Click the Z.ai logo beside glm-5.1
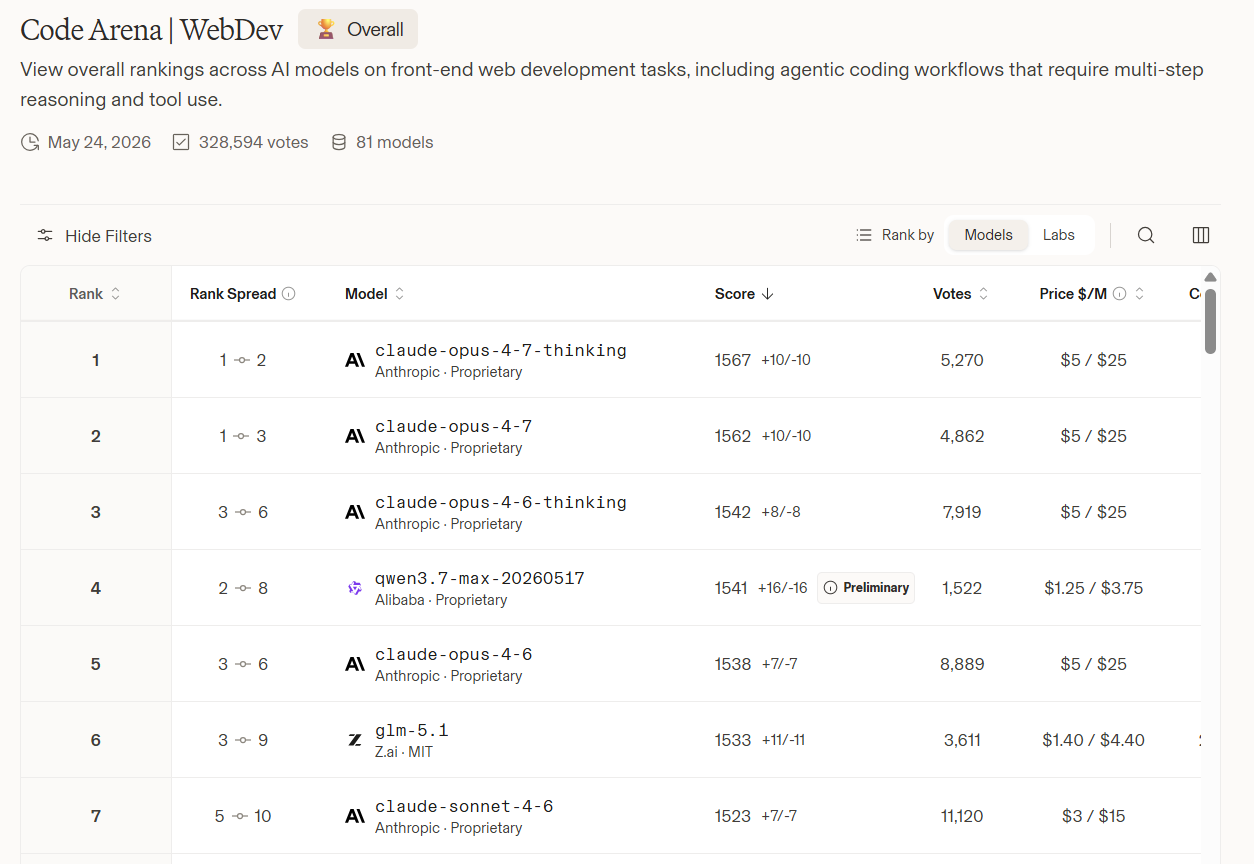The width and height of the screenshot is (1254, 864). click(x=355, y=740)
